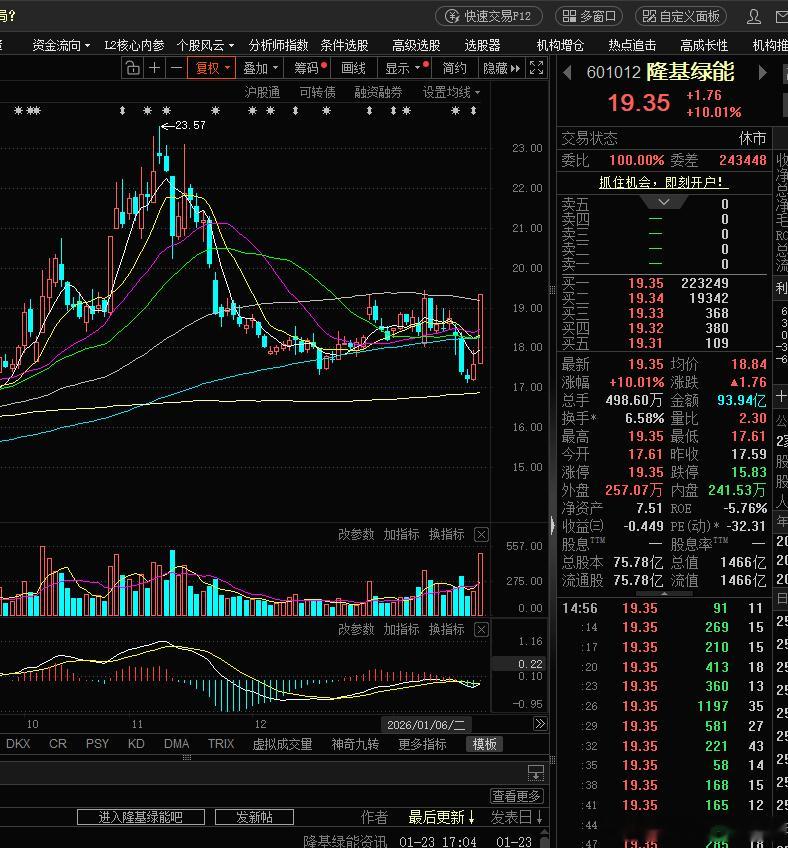Viewport: 788px width, 848px height.
Task: Expand the 复权 dropdown
Action: point(211,68)
